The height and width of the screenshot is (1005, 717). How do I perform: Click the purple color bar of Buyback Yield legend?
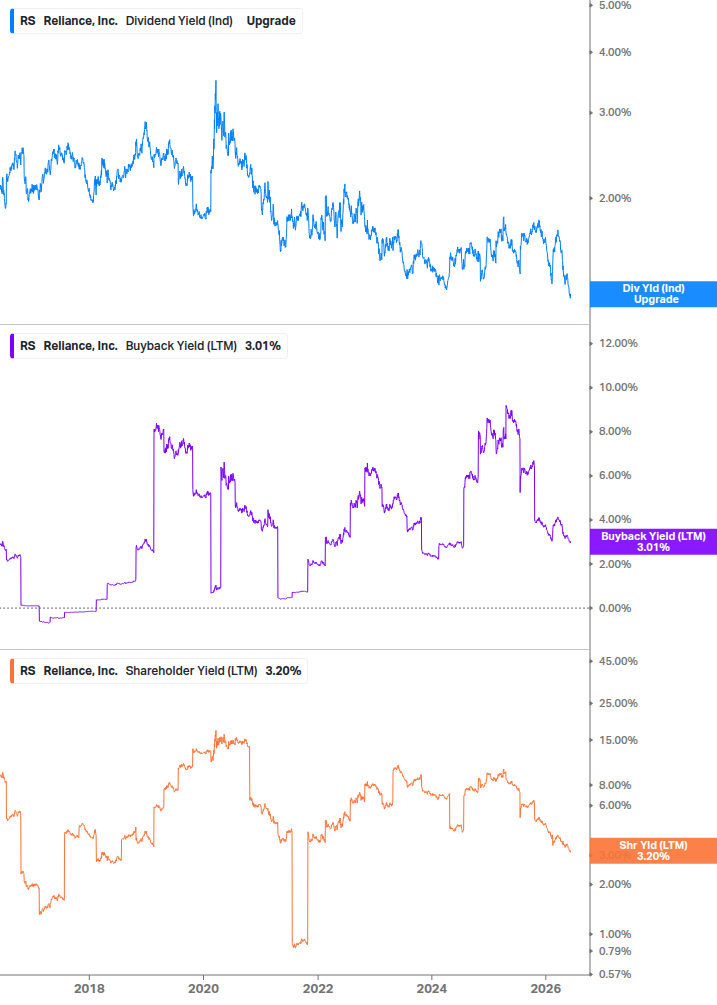[x=12, y=346]
